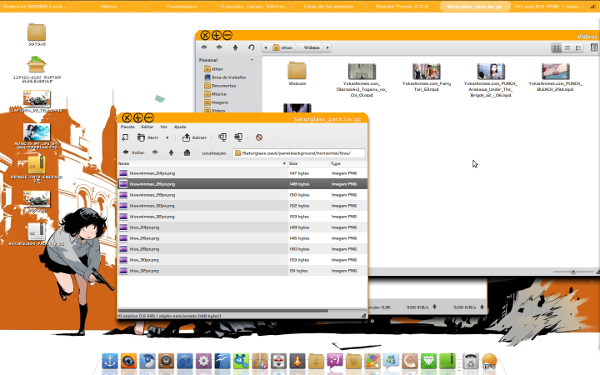The image size is (600, 375).
Task: Click the new archive icon in toolbar
Action: tap(125, 137)
